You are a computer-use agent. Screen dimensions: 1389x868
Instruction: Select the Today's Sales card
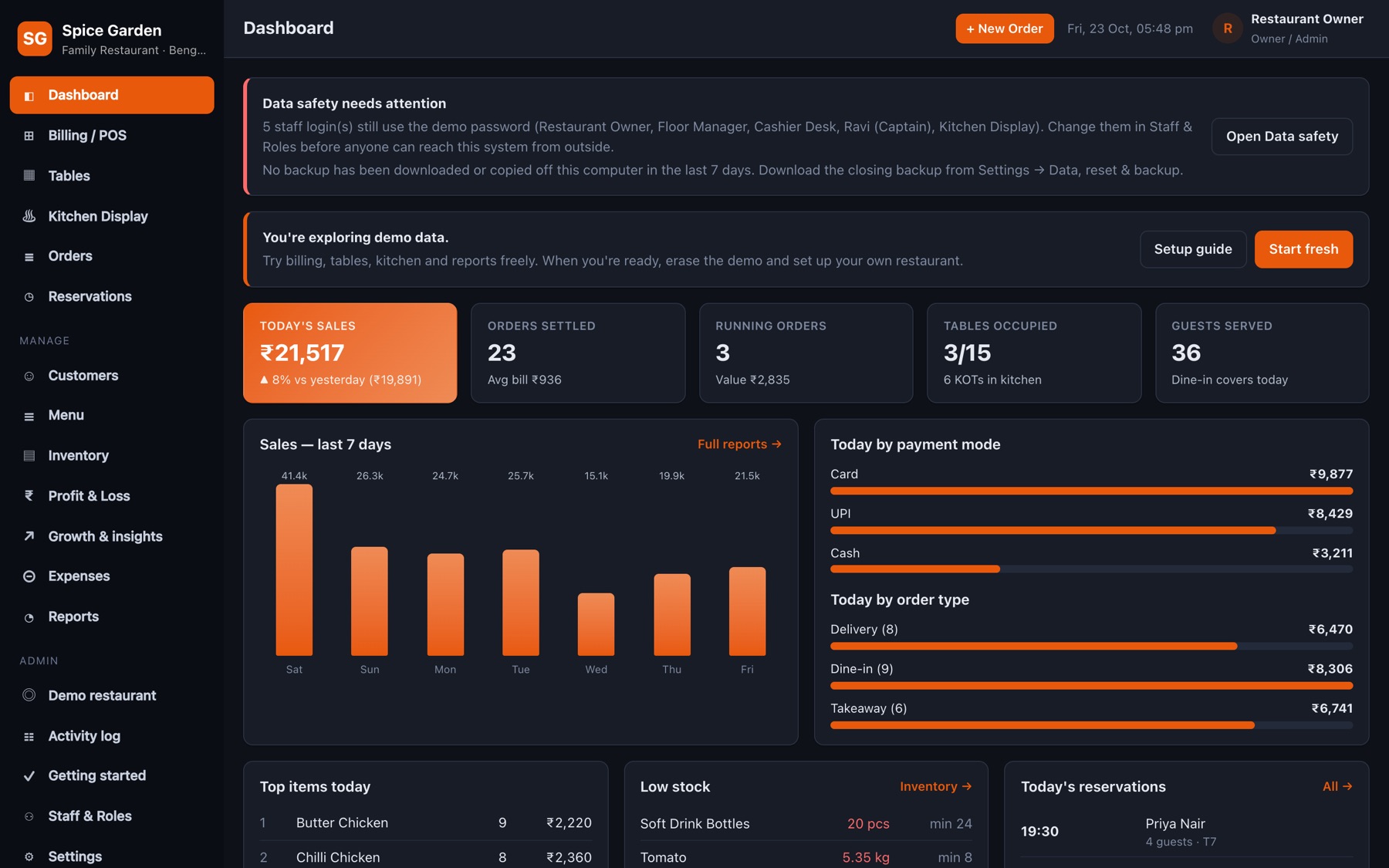[350, 353]
